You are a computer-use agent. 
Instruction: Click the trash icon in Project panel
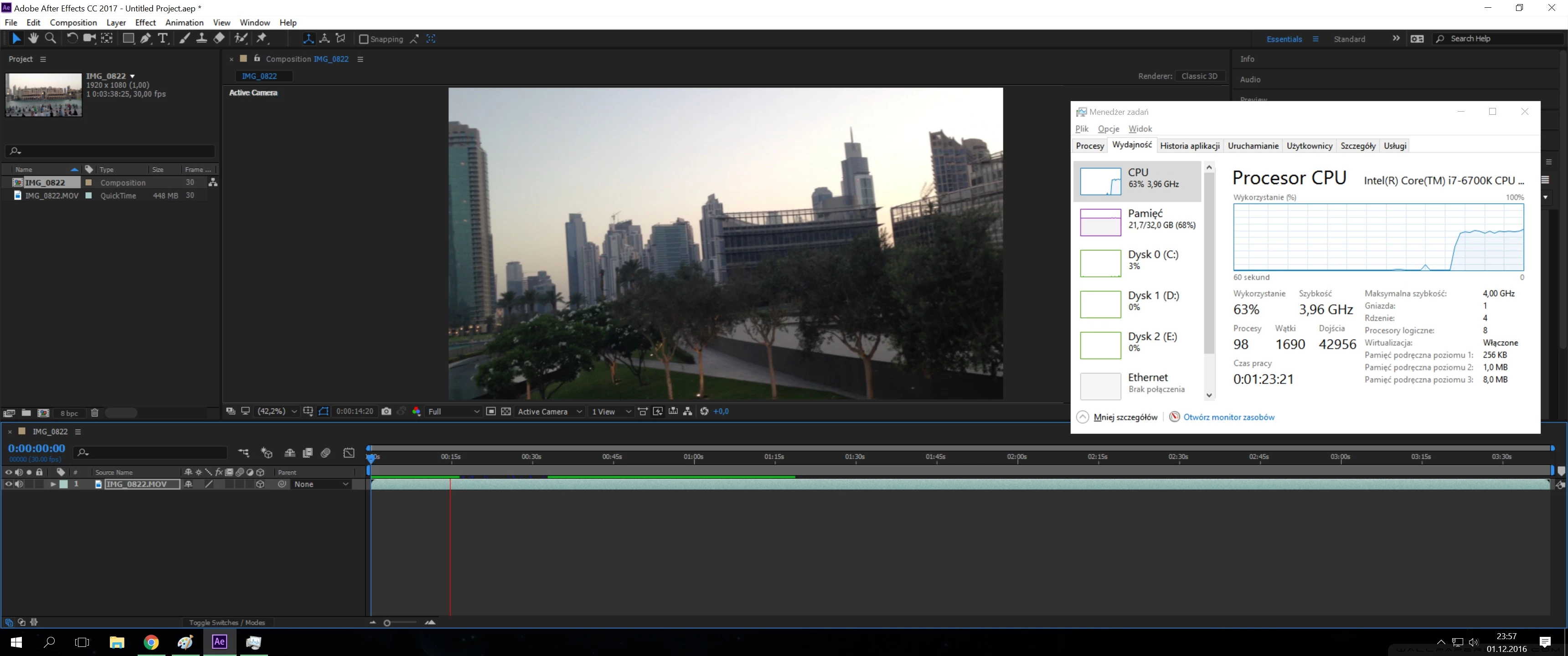point(94,413)
